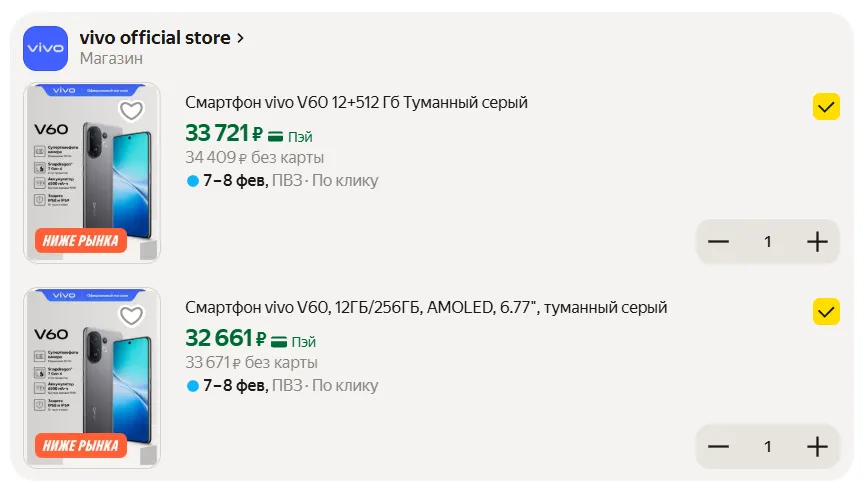Click the second vivo V60 product thumbnail
Screen dimensions: 862x488
92,378
